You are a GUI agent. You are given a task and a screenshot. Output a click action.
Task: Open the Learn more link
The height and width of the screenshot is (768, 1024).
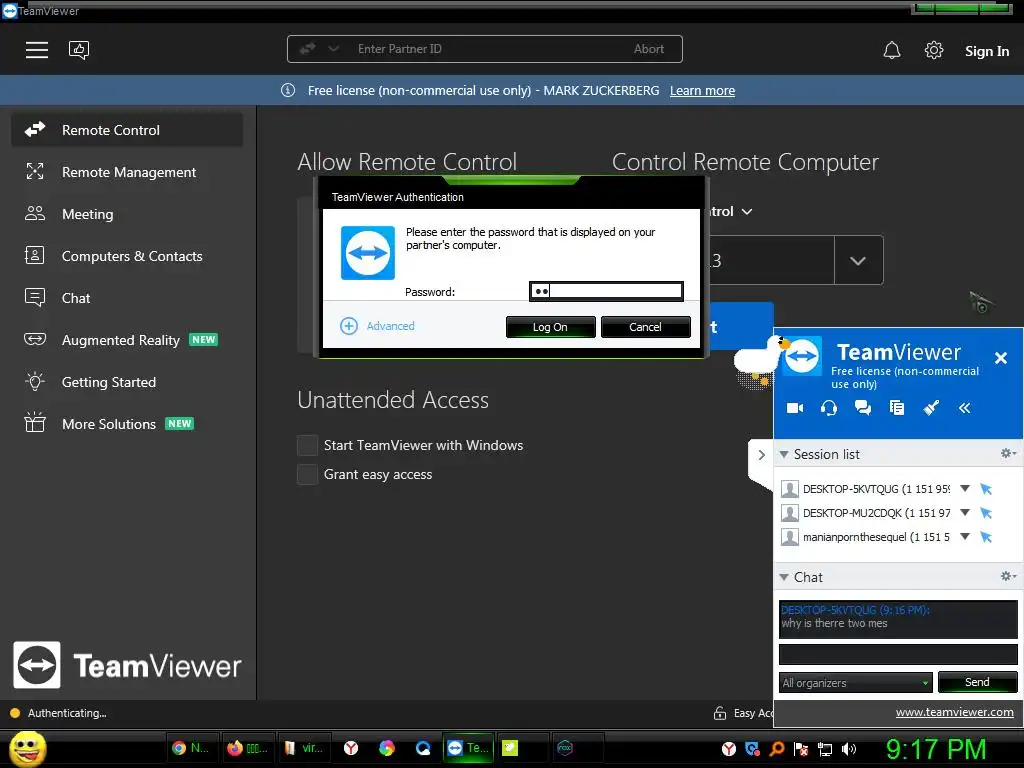coord(702,91)
